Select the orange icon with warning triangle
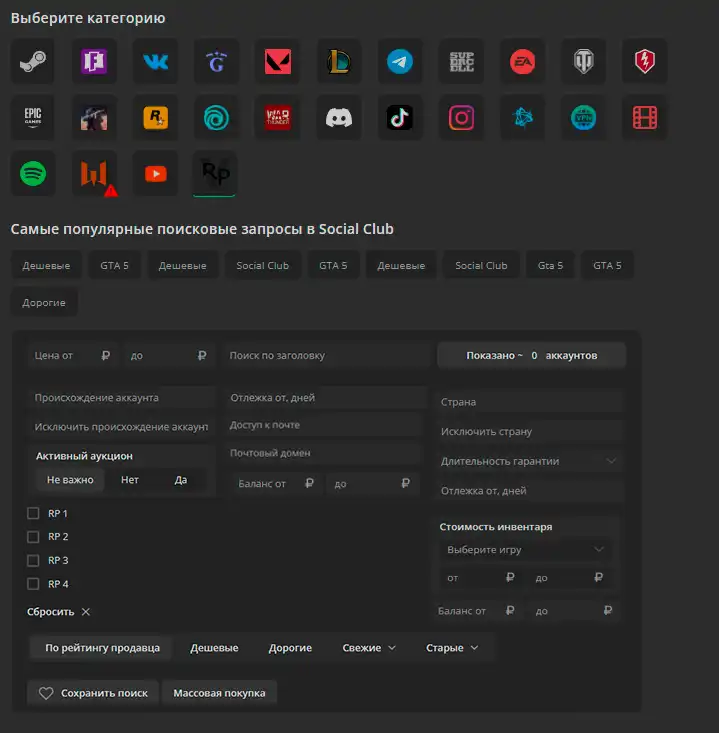 tap(94, 173)
